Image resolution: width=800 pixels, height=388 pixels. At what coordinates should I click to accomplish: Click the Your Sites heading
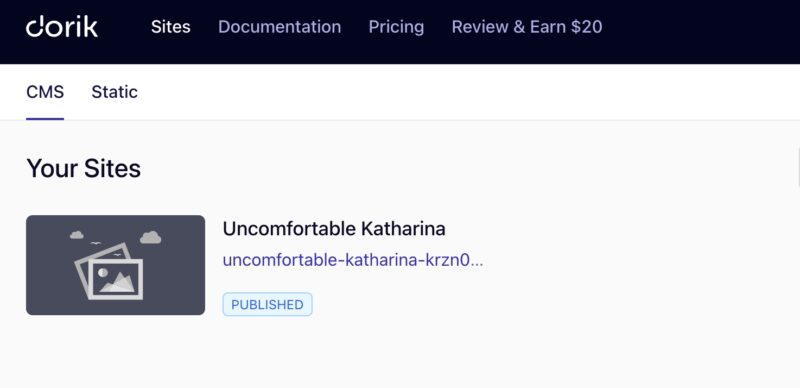pyautogui.click(x=84, y=168)
